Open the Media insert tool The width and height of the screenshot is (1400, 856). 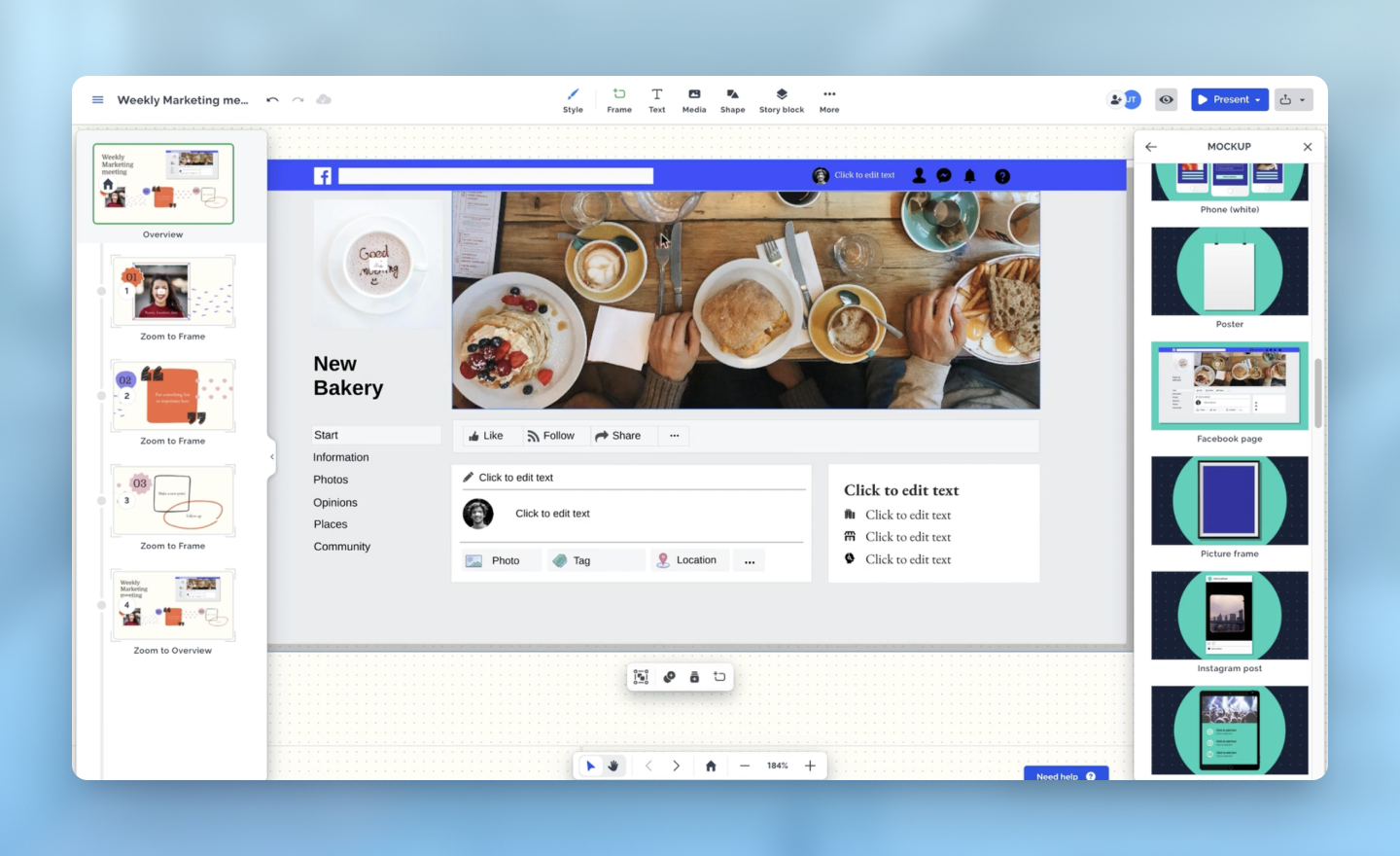[693, 98]
